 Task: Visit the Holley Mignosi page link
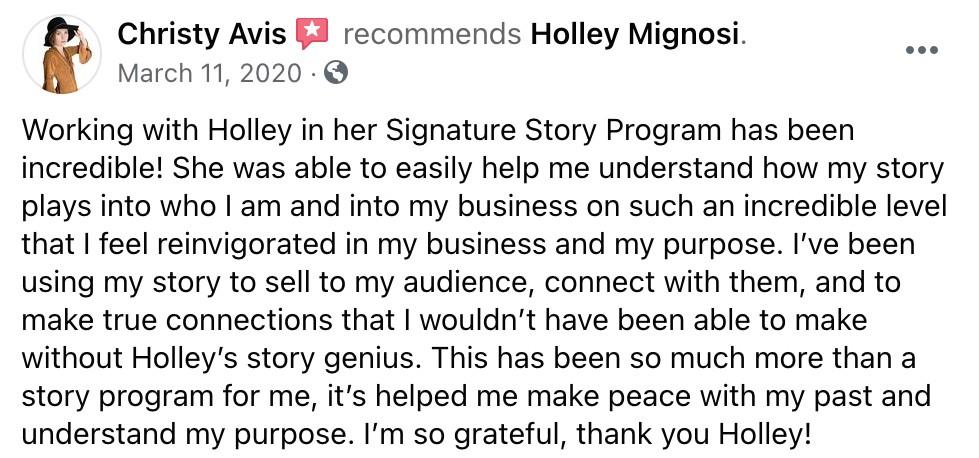coord(634,35)
